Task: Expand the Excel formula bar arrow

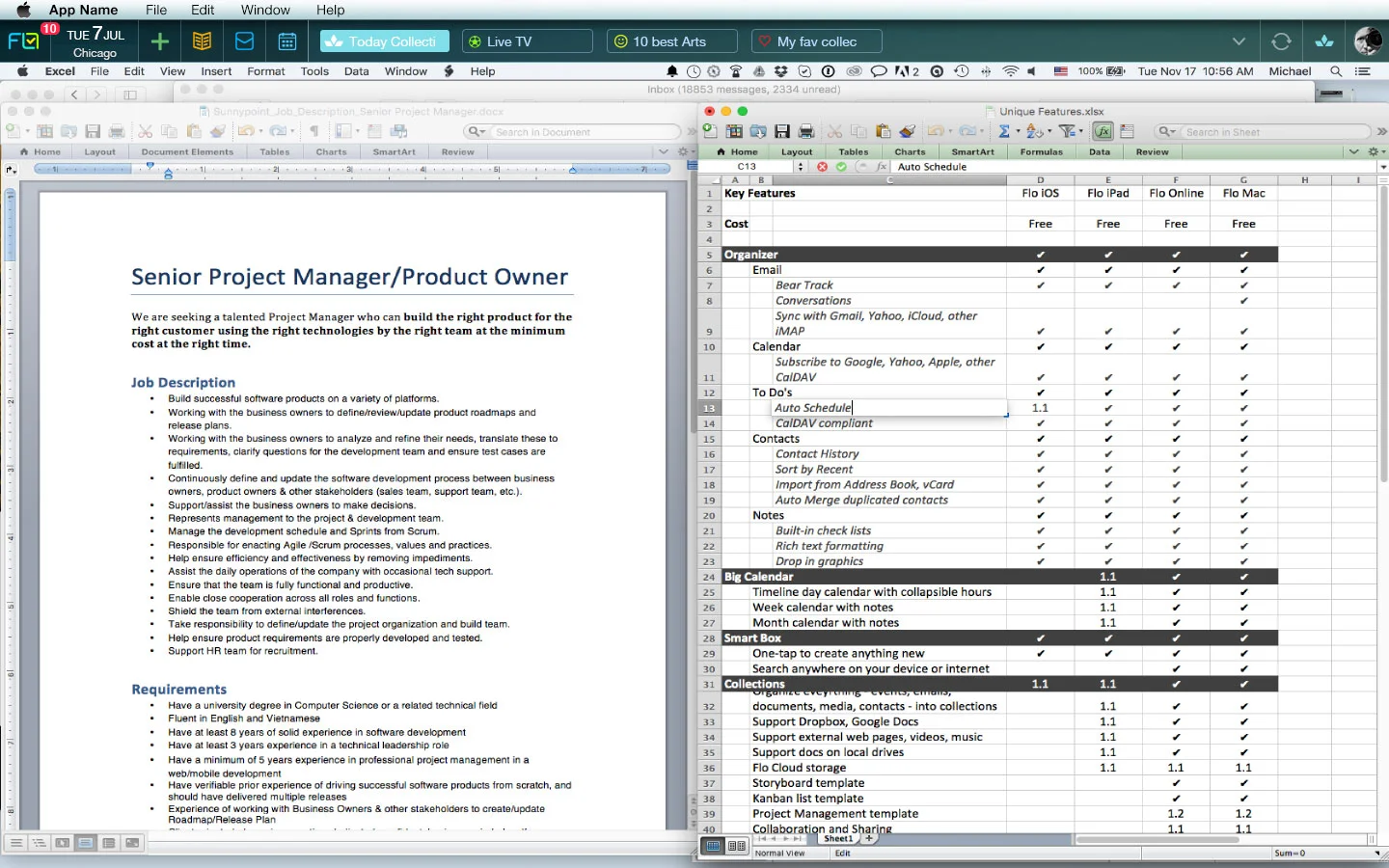Action: (1382, 167)
